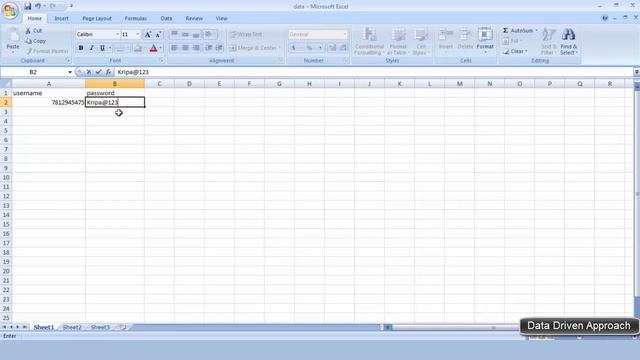Click the Cancel X in formula bar
The image size is (640, 360).
(x=89, y=72)
